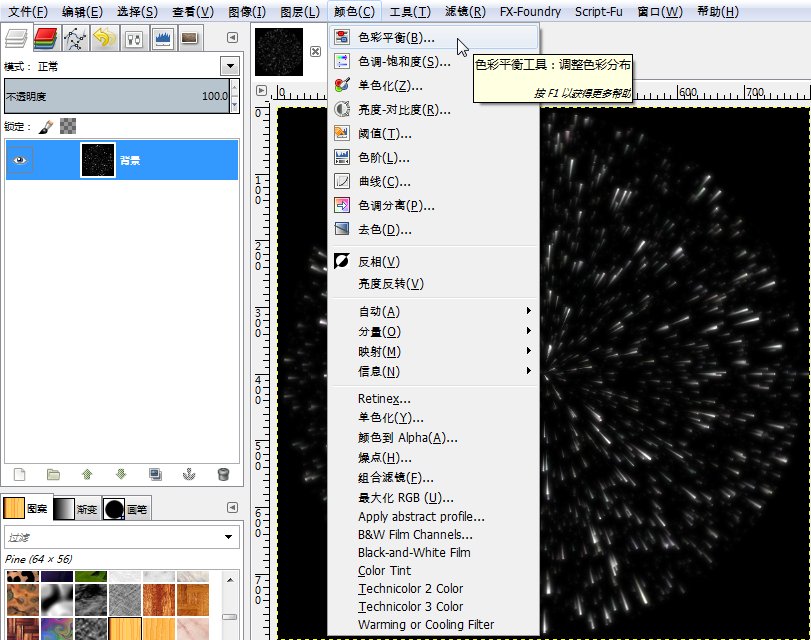Expand the 自动(A) submenu
Viewport: 811px width, 640px height.
[x=433, y=311]
